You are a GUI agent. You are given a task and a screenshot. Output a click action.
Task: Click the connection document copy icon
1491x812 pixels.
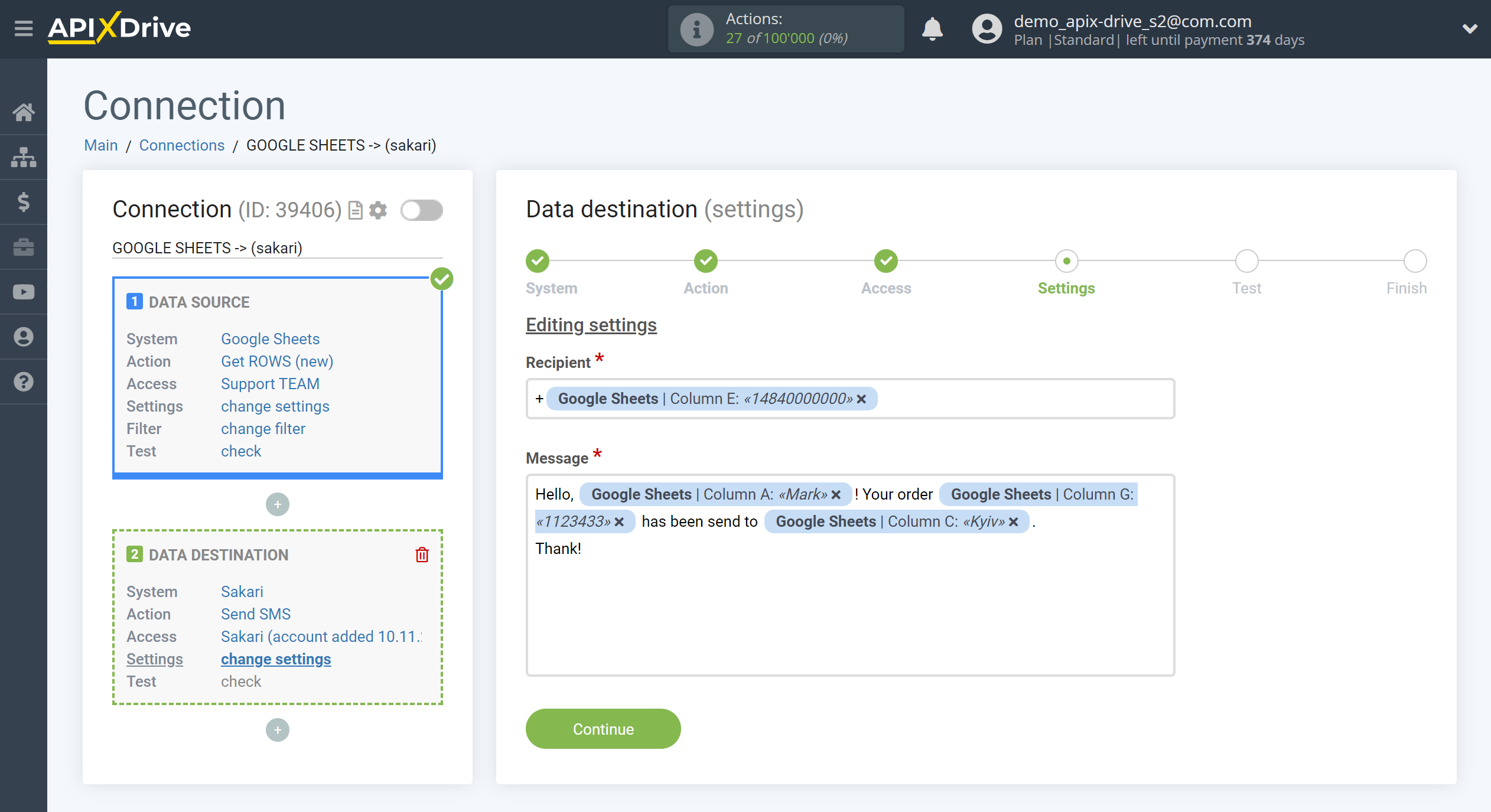point(355,210)
